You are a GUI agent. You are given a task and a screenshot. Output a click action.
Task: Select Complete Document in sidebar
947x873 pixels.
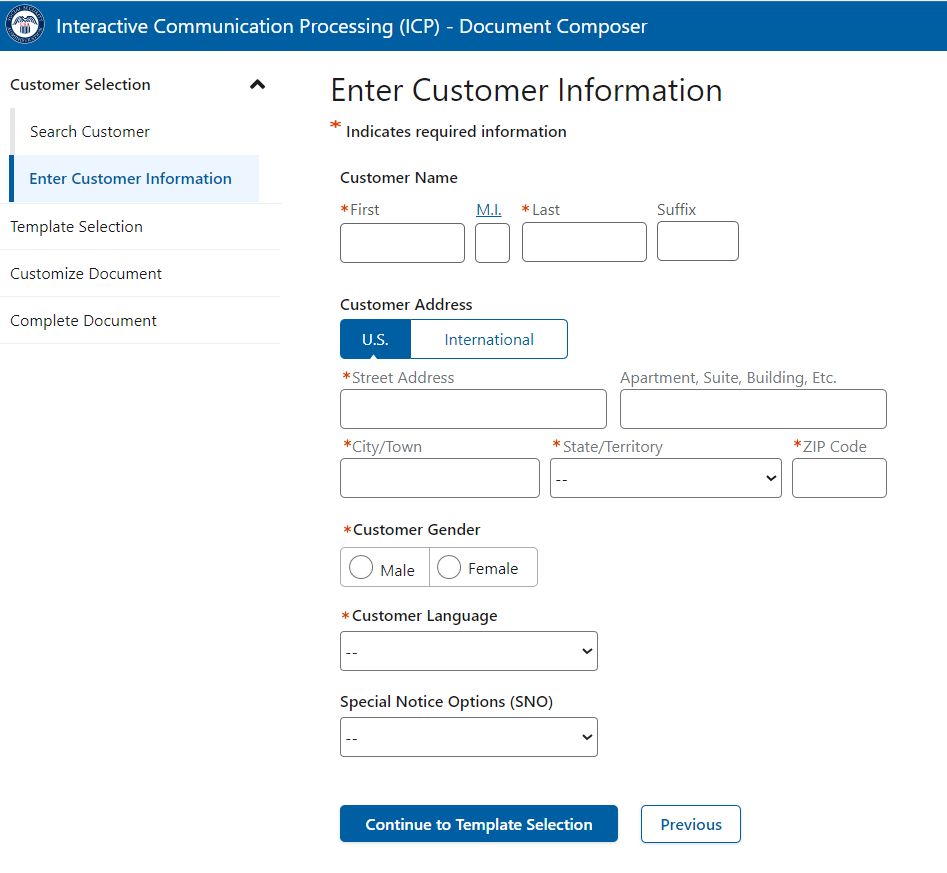coord(83,321)
